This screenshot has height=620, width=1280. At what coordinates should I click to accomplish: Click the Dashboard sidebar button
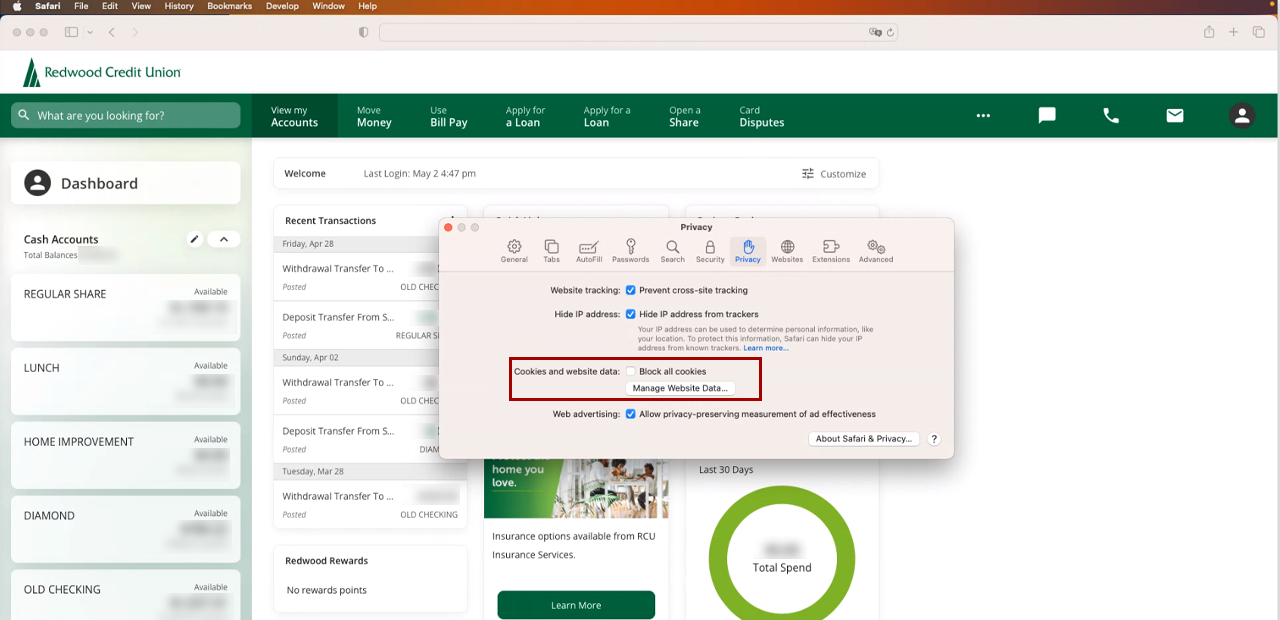tap(126, 183)
